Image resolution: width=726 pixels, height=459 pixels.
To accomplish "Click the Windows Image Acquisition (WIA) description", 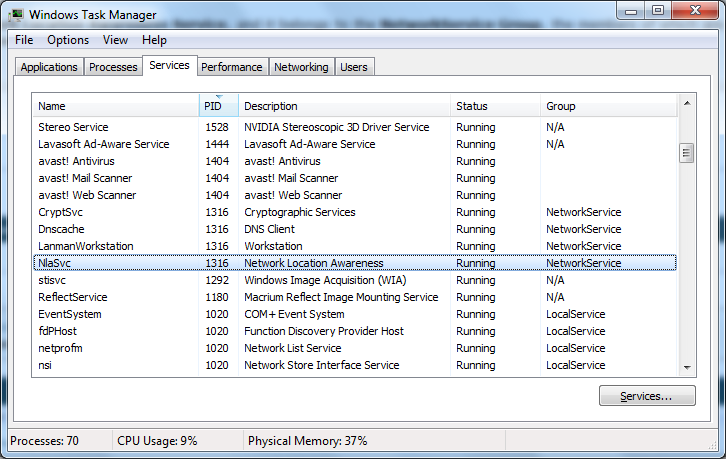I will [x=325, y=280].
